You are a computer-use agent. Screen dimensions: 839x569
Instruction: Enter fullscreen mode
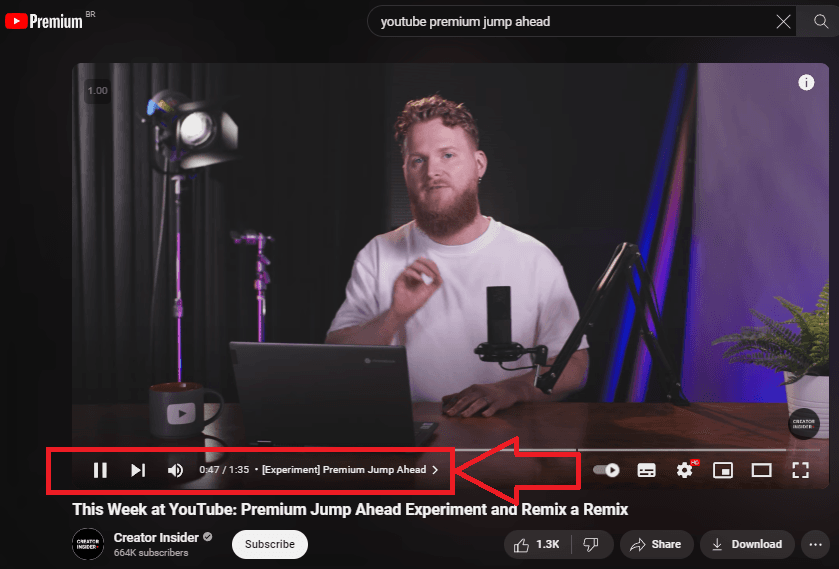coord(800,470)
